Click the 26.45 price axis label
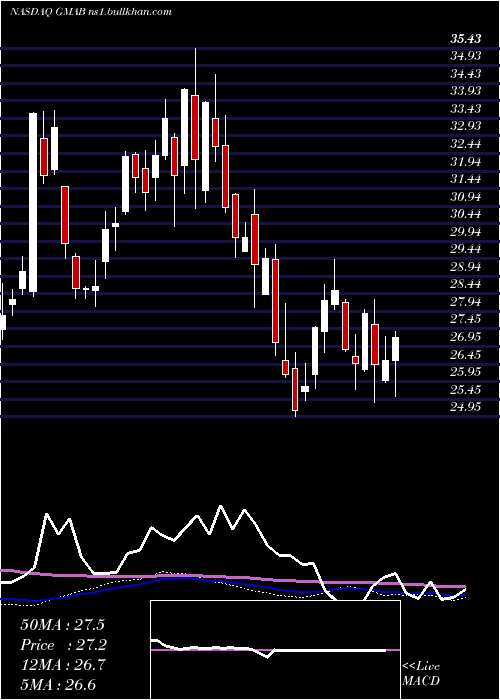Image resolution: width=500 pixels, height=700 pixels. tap(466, 355)
